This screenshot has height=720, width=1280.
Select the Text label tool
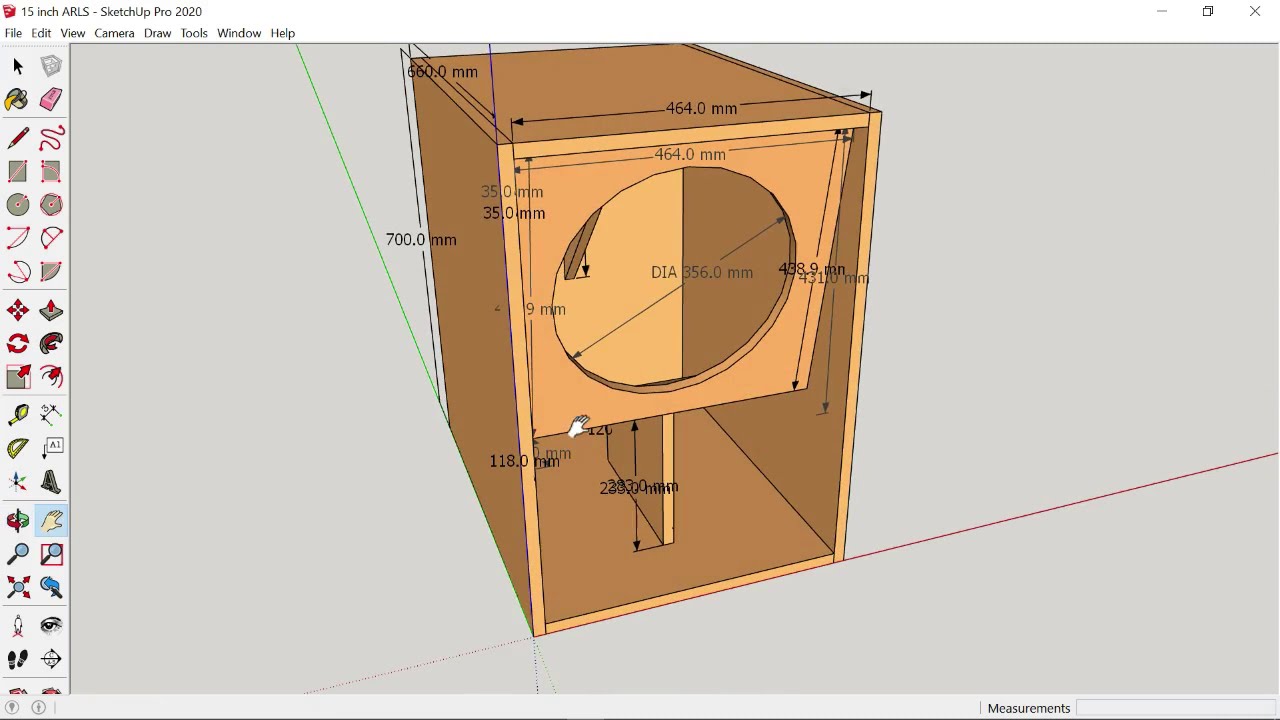[51, 448]
